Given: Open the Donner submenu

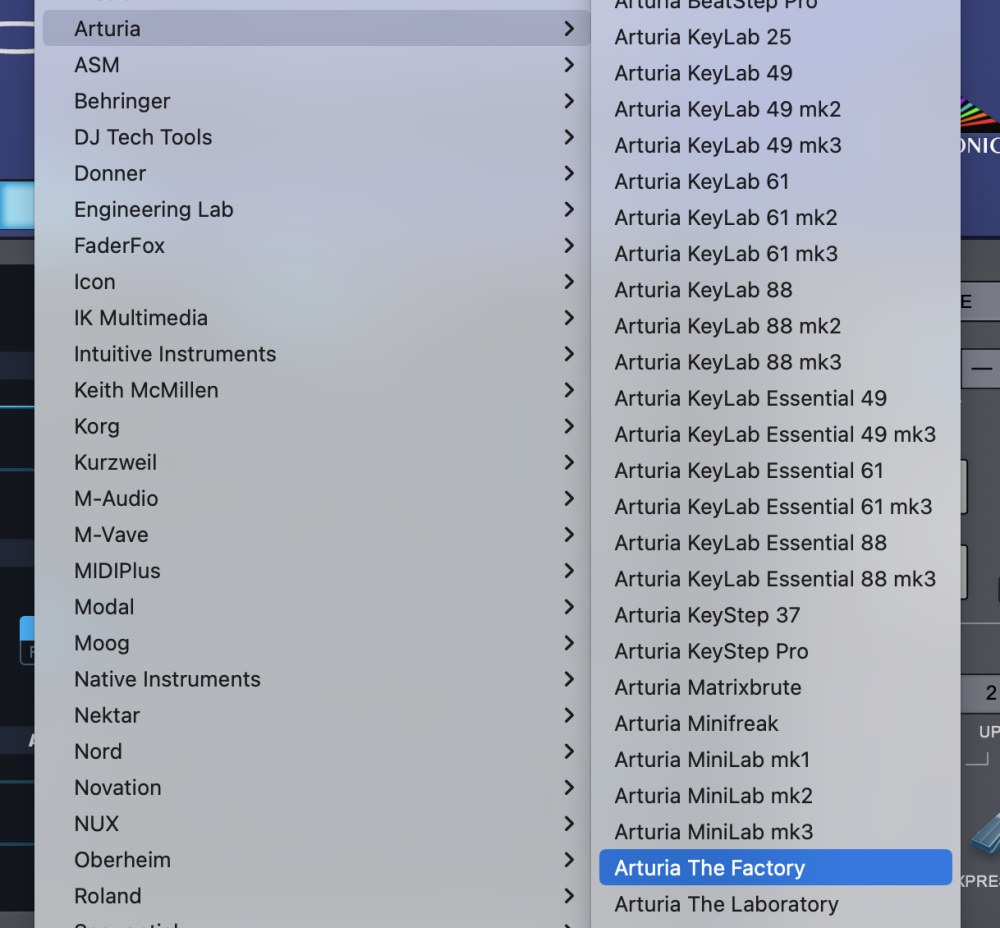Looking at the screenshot, I should [x=316, y=173].
